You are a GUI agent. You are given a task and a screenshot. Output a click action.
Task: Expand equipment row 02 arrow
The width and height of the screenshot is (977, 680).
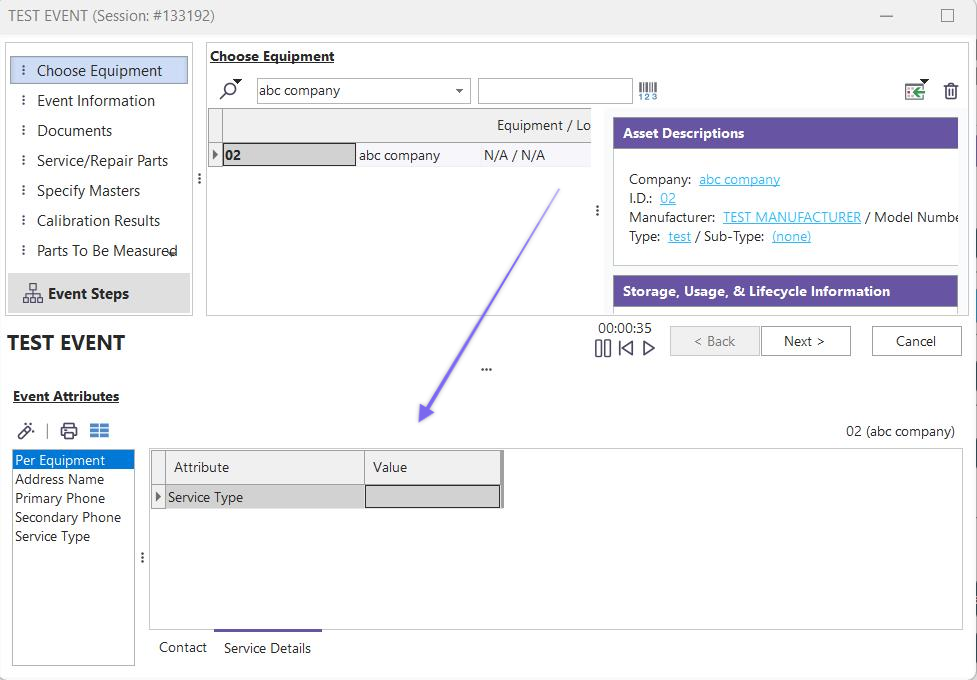point(215,155)
